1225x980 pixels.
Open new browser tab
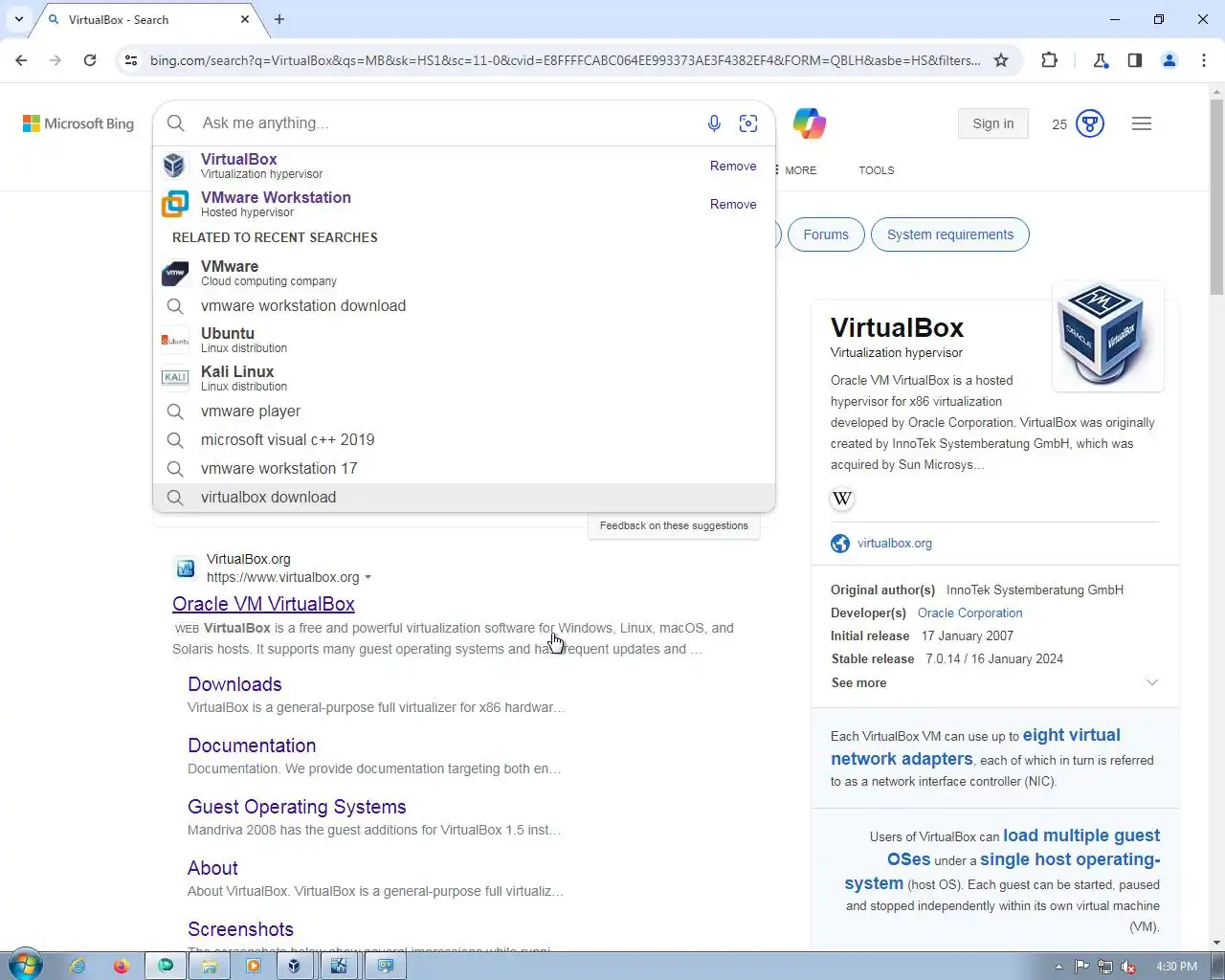click(x=279, y=19)
